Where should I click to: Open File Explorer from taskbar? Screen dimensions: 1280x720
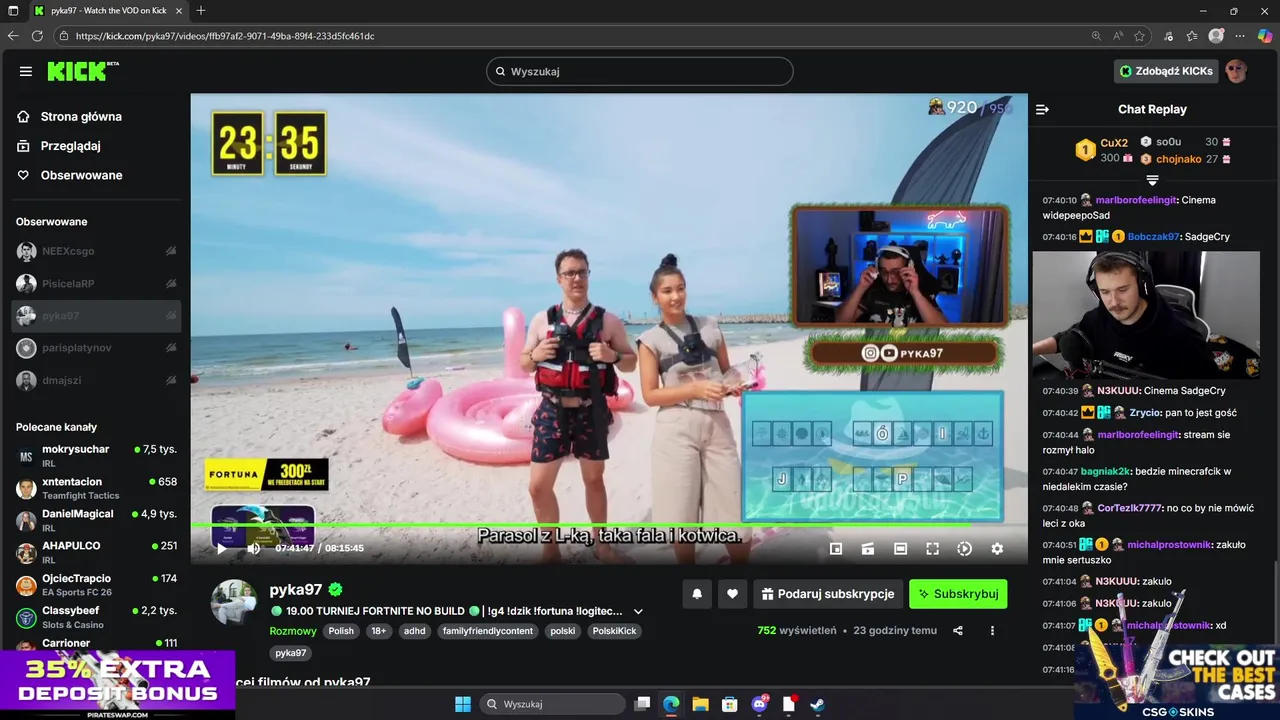[701, 704]
